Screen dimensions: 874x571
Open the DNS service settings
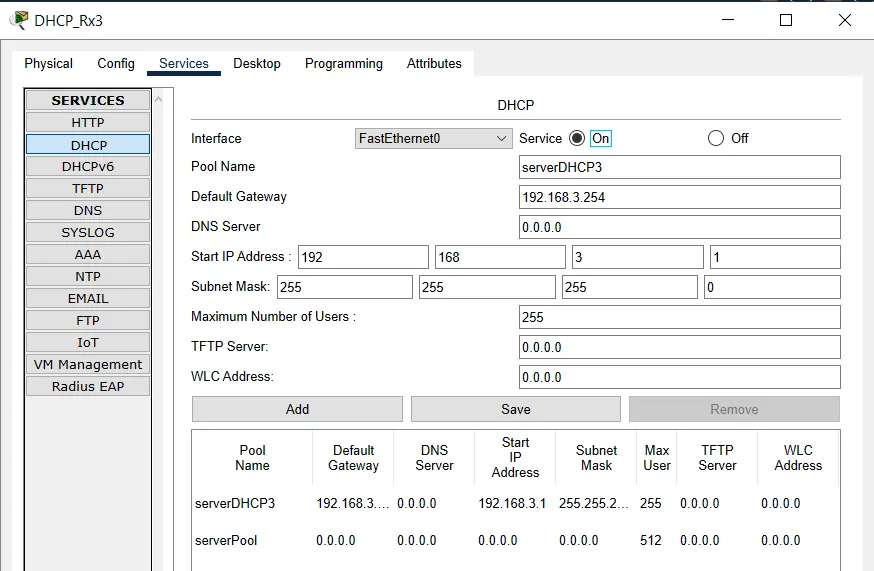tap(88, 211)
